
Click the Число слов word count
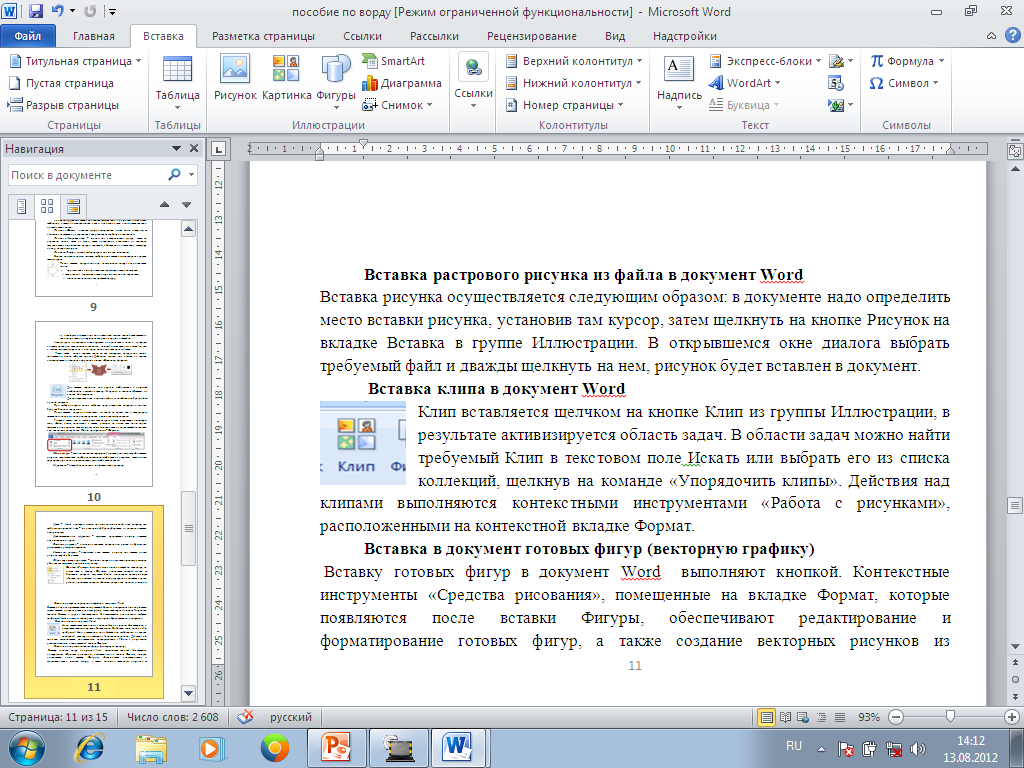[x=172, y=717]
